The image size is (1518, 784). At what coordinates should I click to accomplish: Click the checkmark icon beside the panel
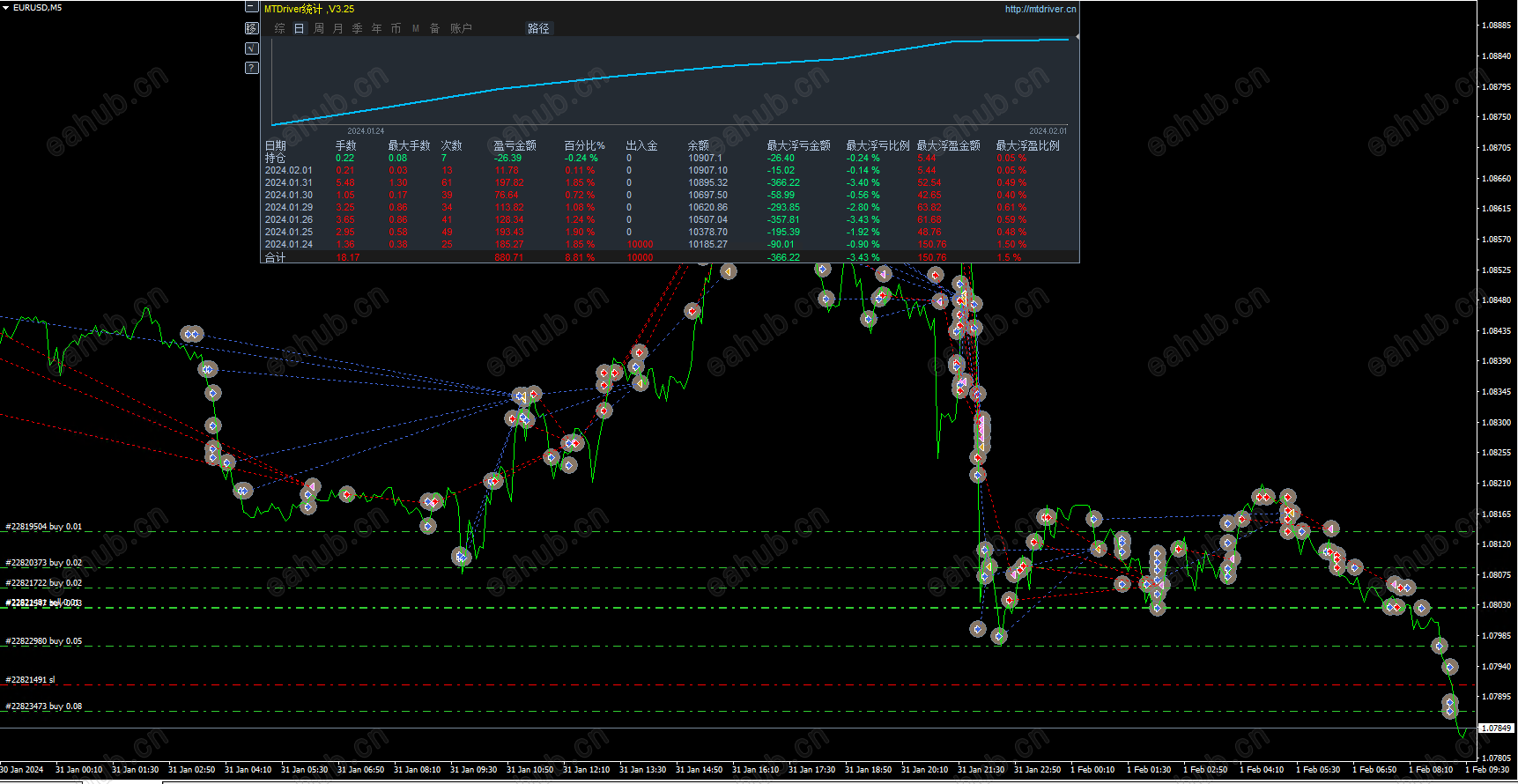tap(251, 48)
